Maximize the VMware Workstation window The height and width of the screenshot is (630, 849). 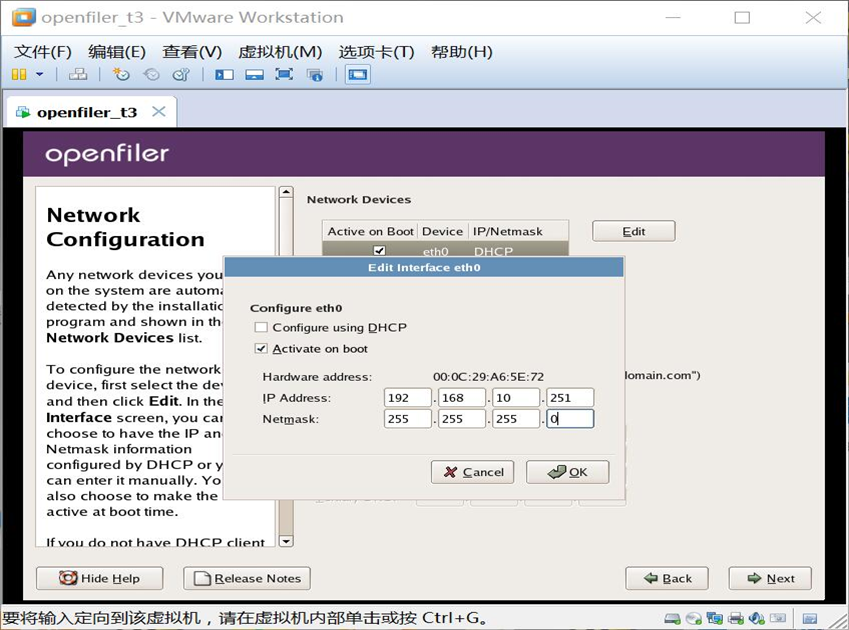[742, 18]
